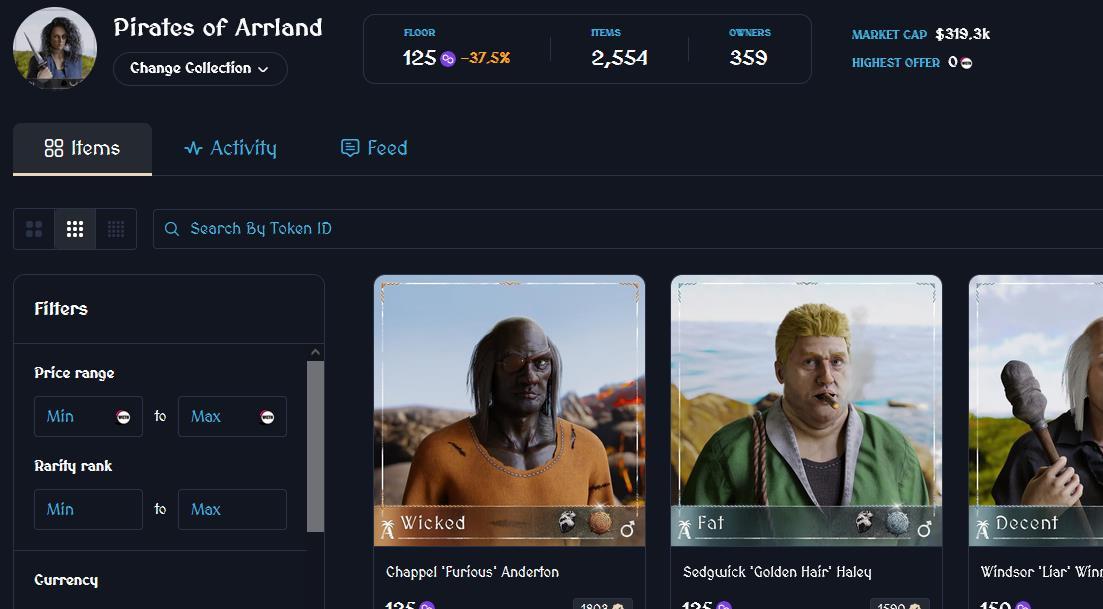The height and width of the screenshot is (609, 1103).
Task: Click the Sedgwick 'Golden Hair' Haley title
Action: [x=777, y=572]
